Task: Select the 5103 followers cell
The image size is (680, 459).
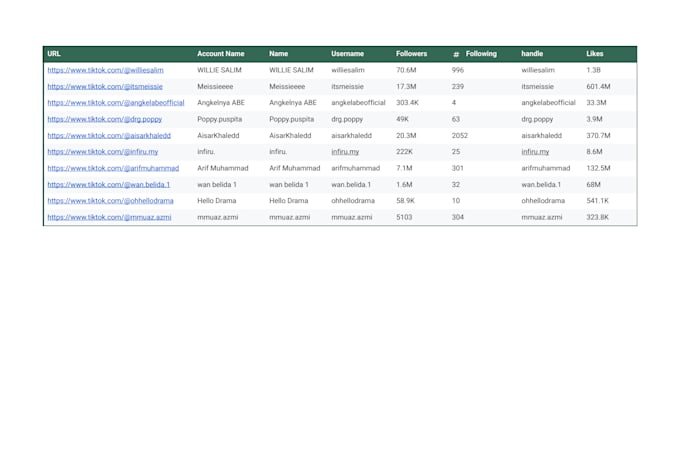Action: [x=404, y=217]
